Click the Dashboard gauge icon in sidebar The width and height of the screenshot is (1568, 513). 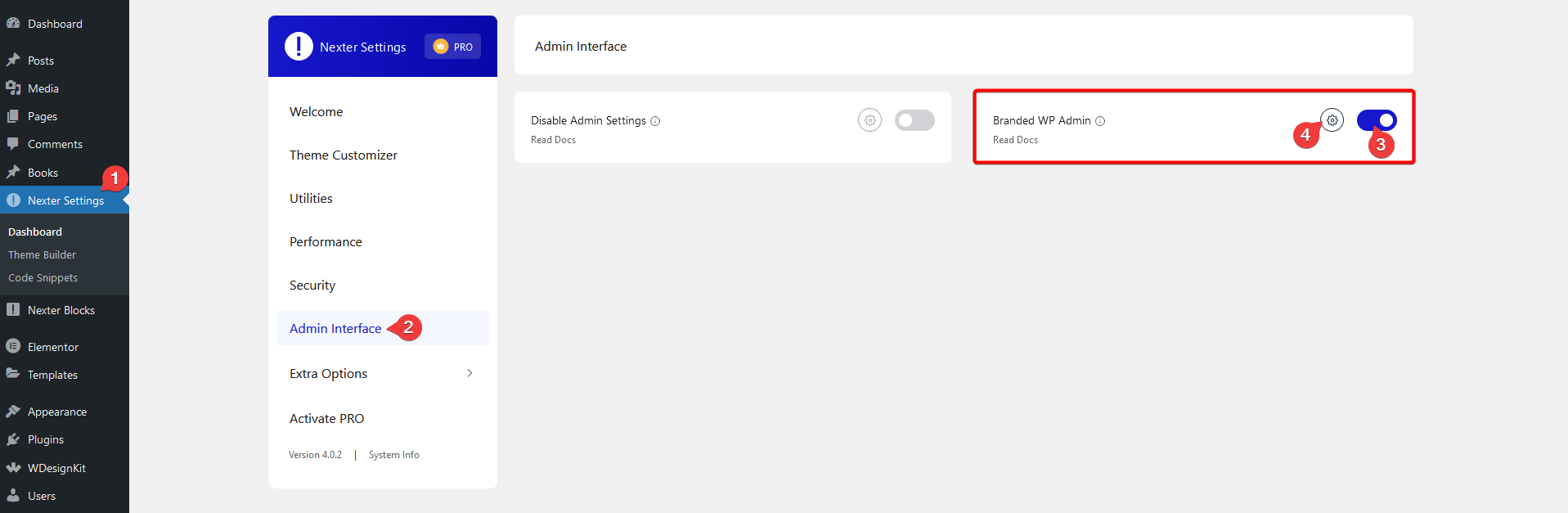click(13, 23)
